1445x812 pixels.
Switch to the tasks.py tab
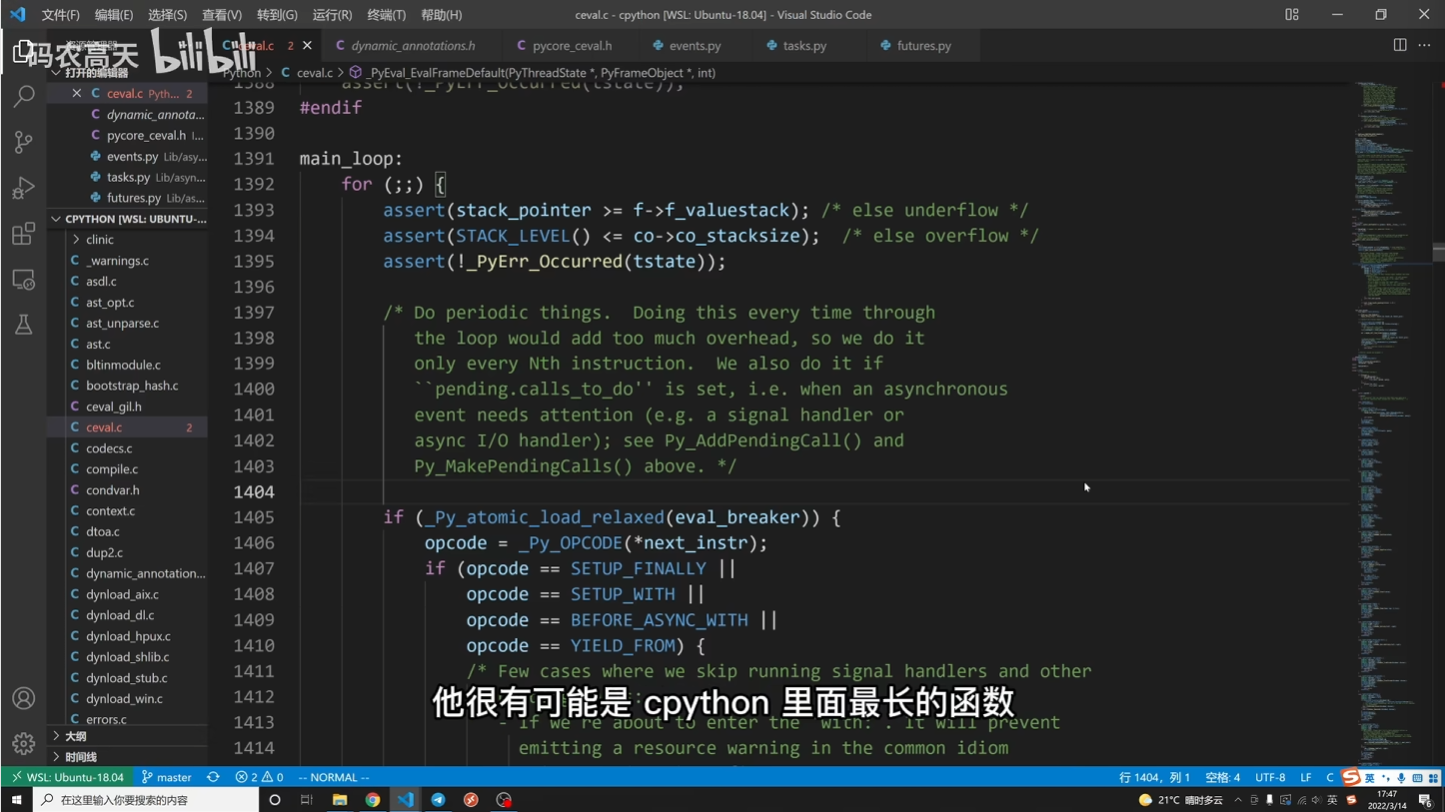click(x=804, y=46)
